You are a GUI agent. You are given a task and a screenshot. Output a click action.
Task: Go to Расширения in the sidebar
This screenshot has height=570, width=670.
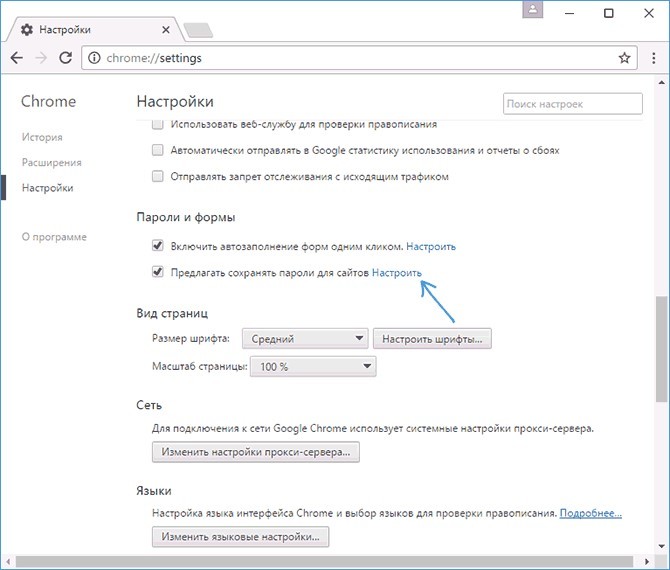[51, 162]
